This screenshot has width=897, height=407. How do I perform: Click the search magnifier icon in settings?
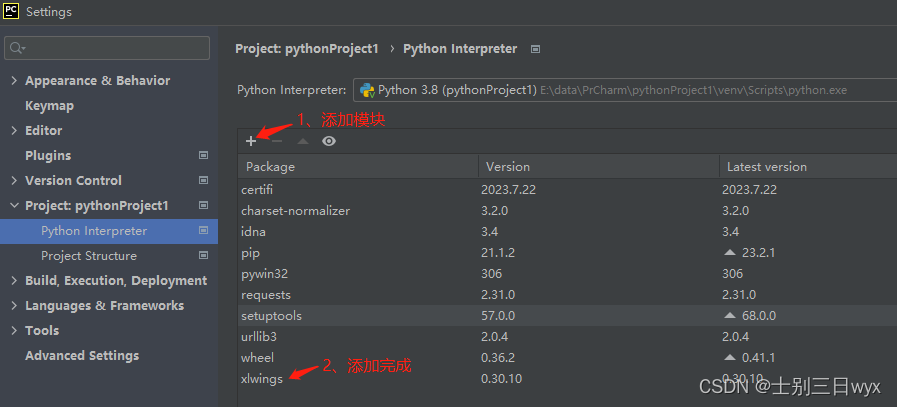[17, 48]
